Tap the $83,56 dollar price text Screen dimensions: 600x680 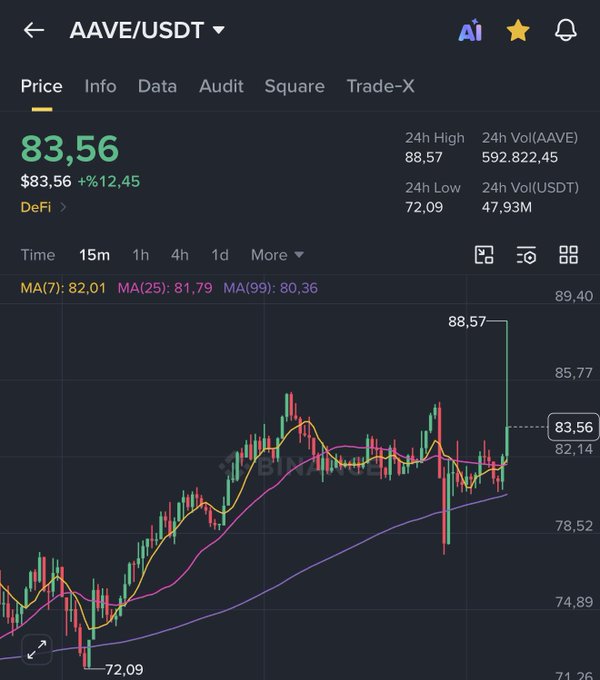coord(46,181)
